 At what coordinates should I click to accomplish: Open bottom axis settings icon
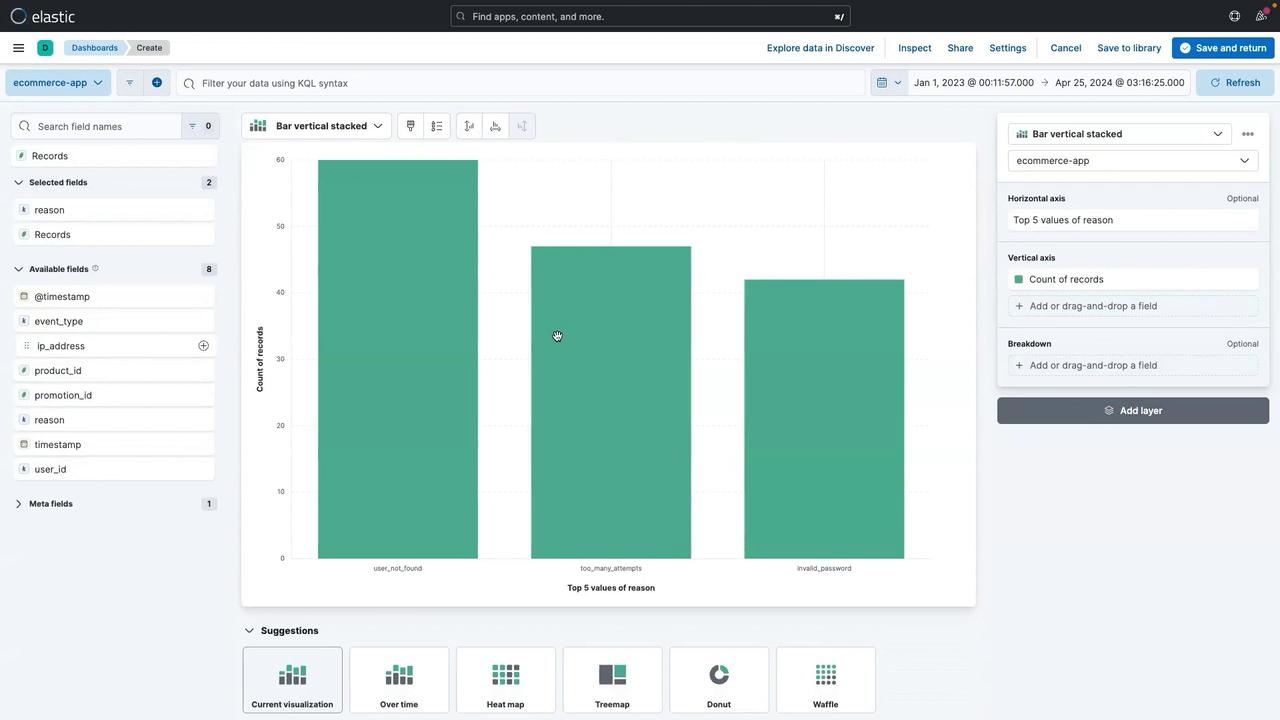(x=495, y=126)
